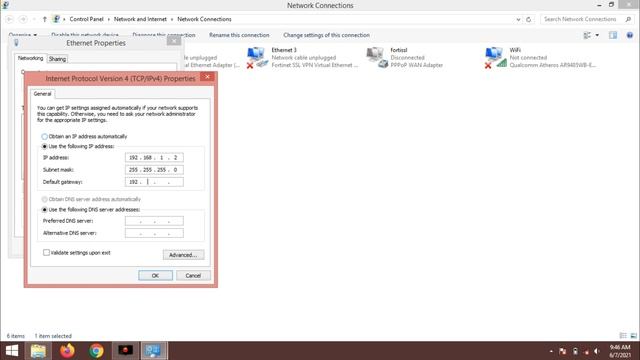Select the Ethernet 3 adapter icon
640x360 pixels.
coord(257,57)
